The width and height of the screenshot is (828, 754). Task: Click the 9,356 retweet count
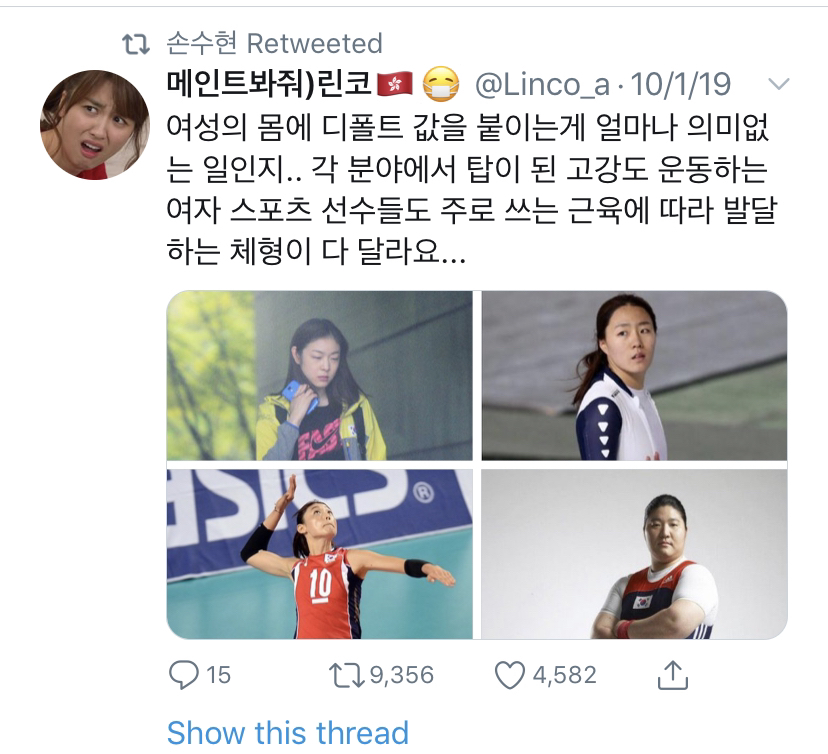[x=402, y=675]
